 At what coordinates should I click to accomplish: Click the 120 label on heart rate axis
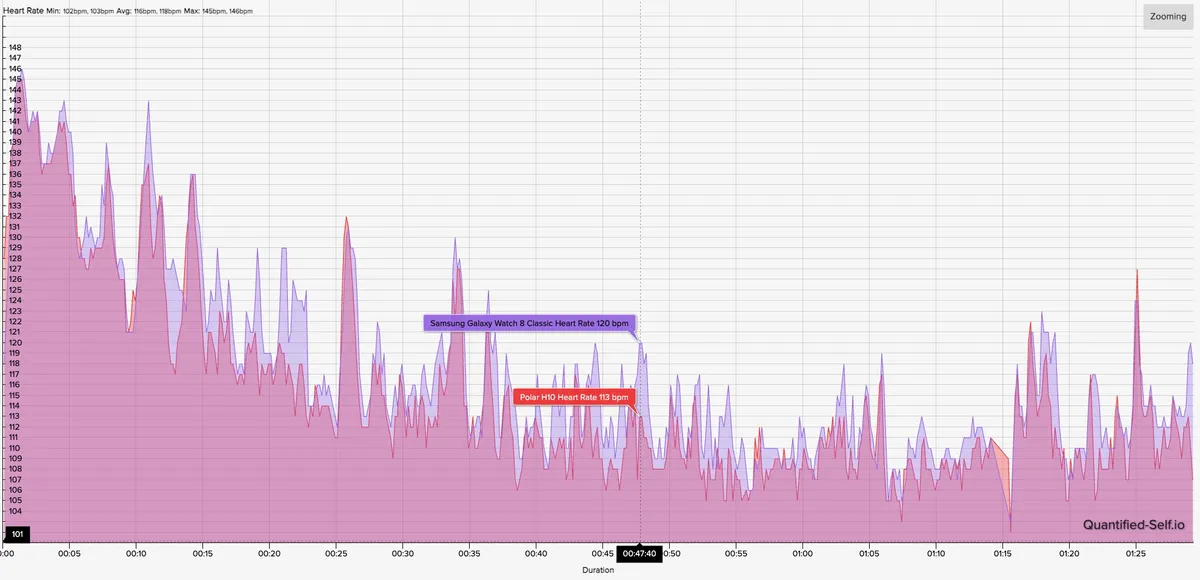14,343
